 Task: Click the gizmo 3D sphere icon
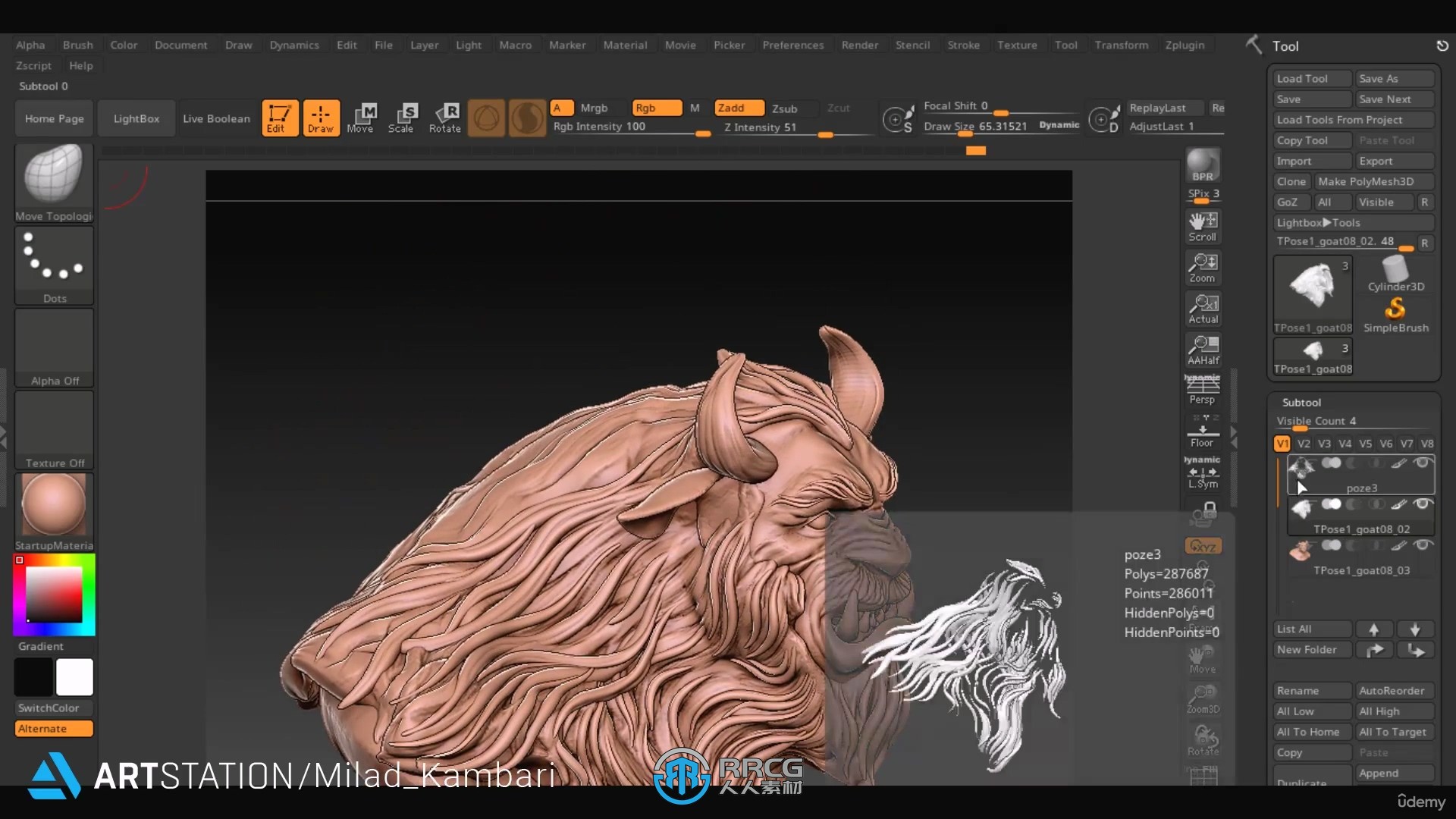point(486,118)
